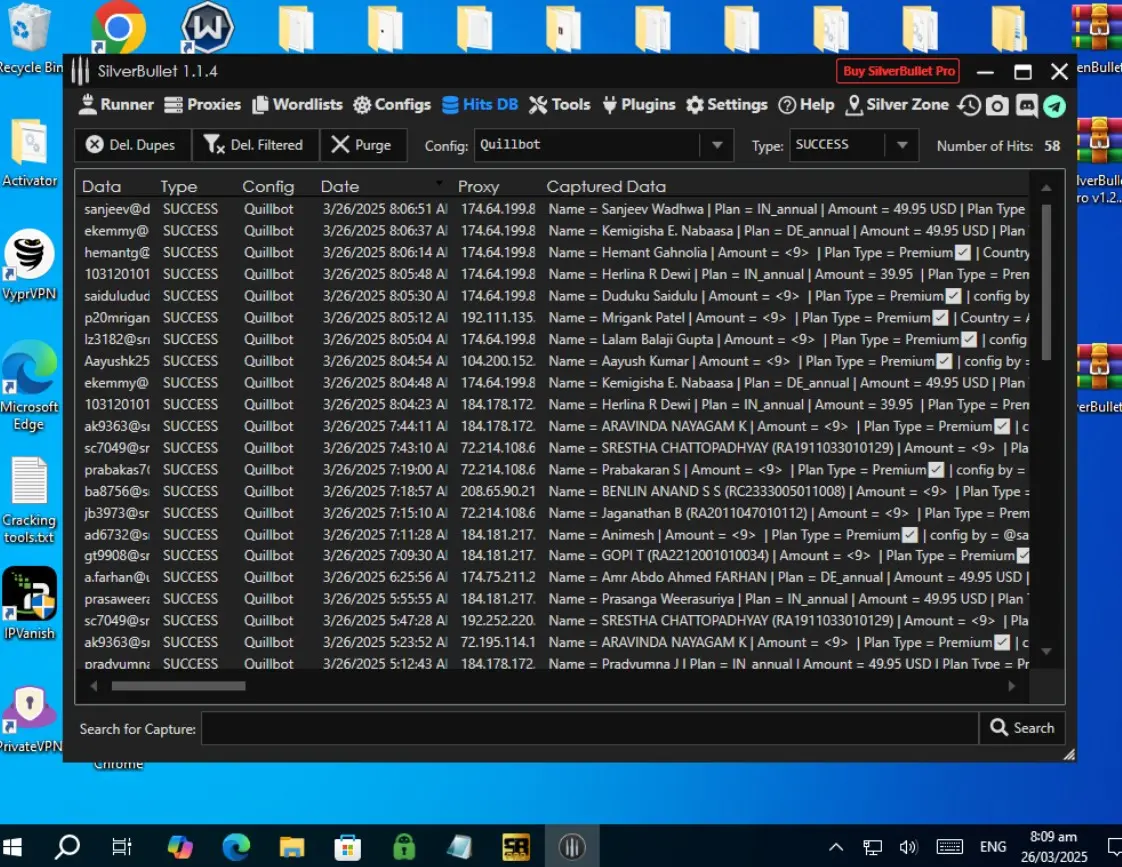Launch the IPVanish desktop shortcut
Screen dimensions: 1122x867
[x=29, y=602]
